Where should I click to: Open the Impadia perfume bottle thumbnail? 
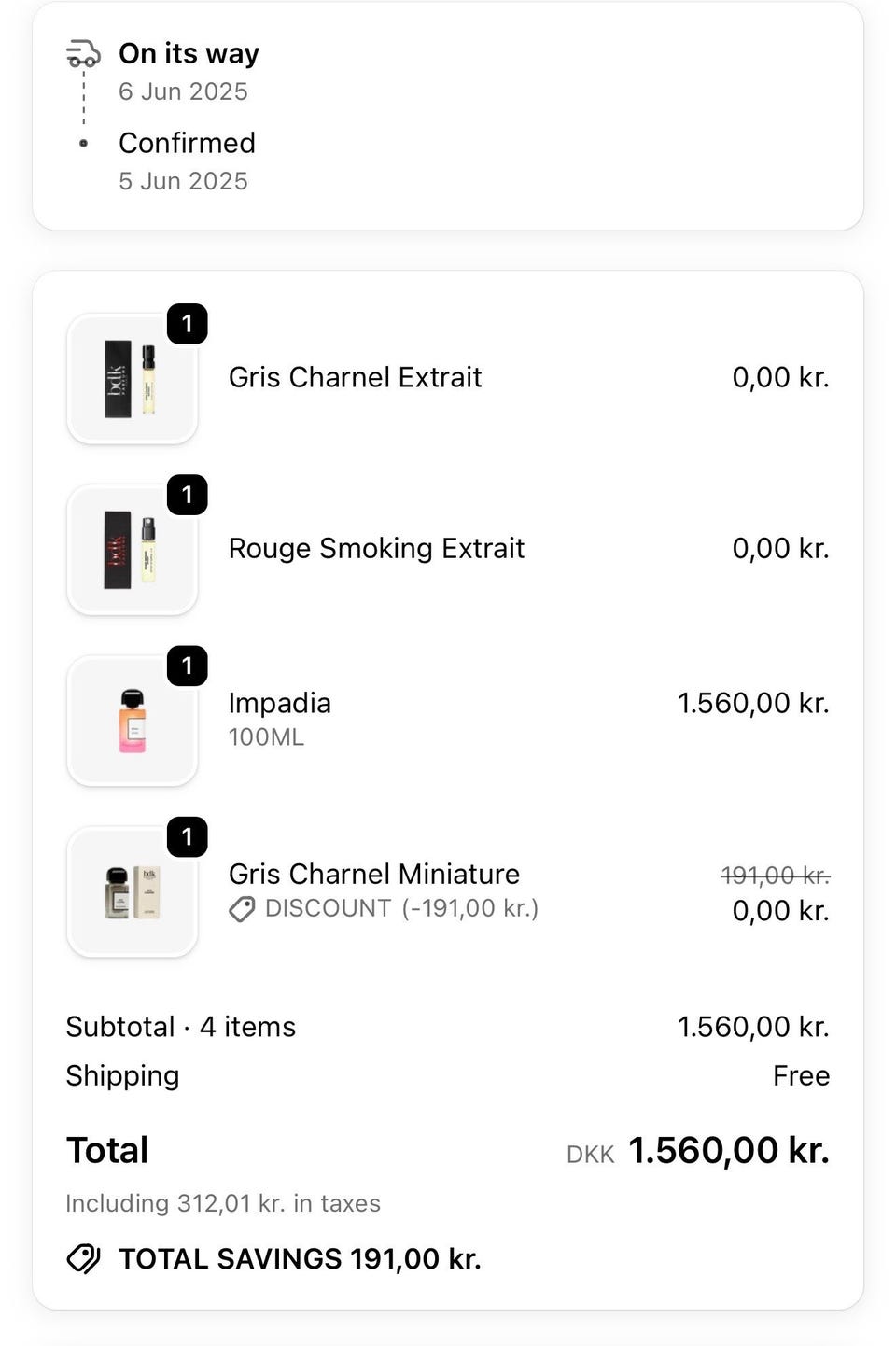point(132,721)
